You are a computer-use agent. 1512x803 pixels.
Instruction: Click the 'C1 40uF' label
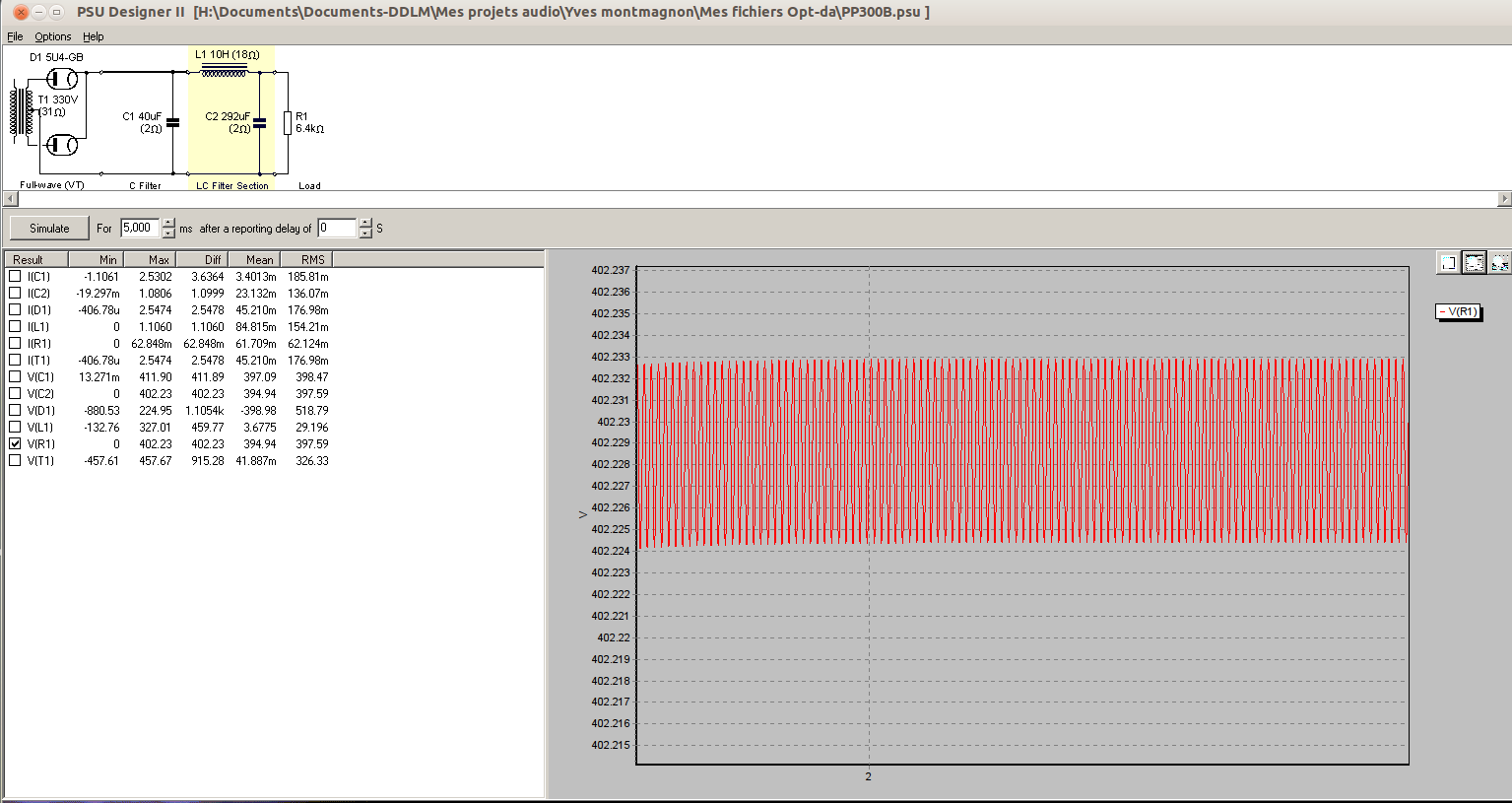click(x=142, y=116)
